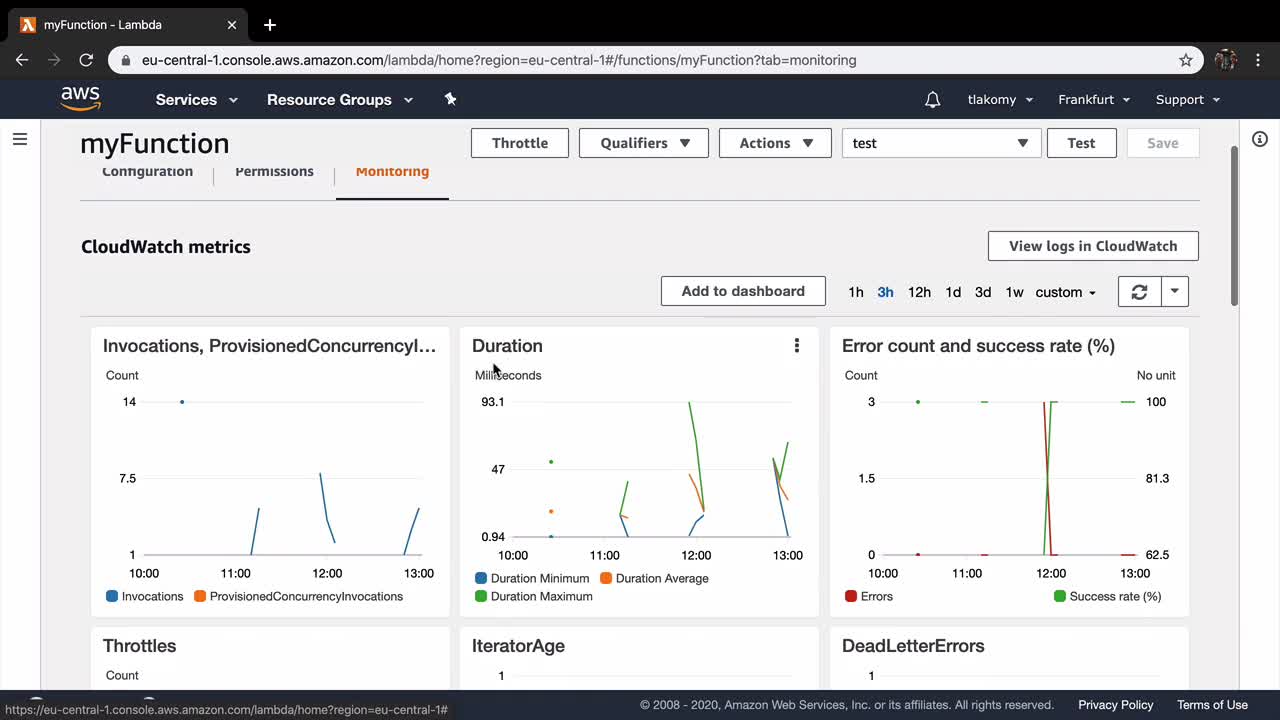
Task: Click the site lock icon in address bar
Action: (x=126, y=60)
